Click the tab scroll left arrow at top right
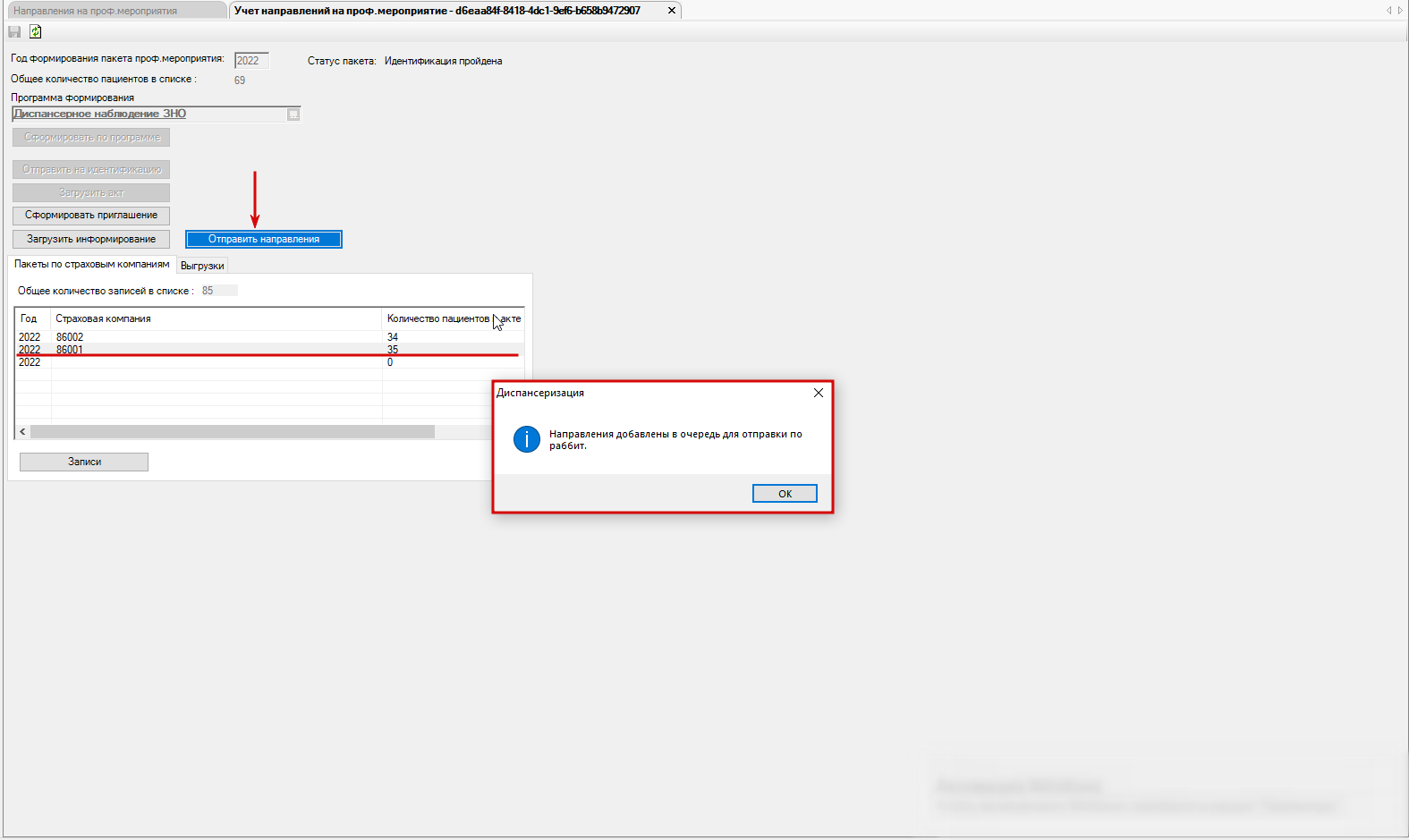 pos(1388,11)
